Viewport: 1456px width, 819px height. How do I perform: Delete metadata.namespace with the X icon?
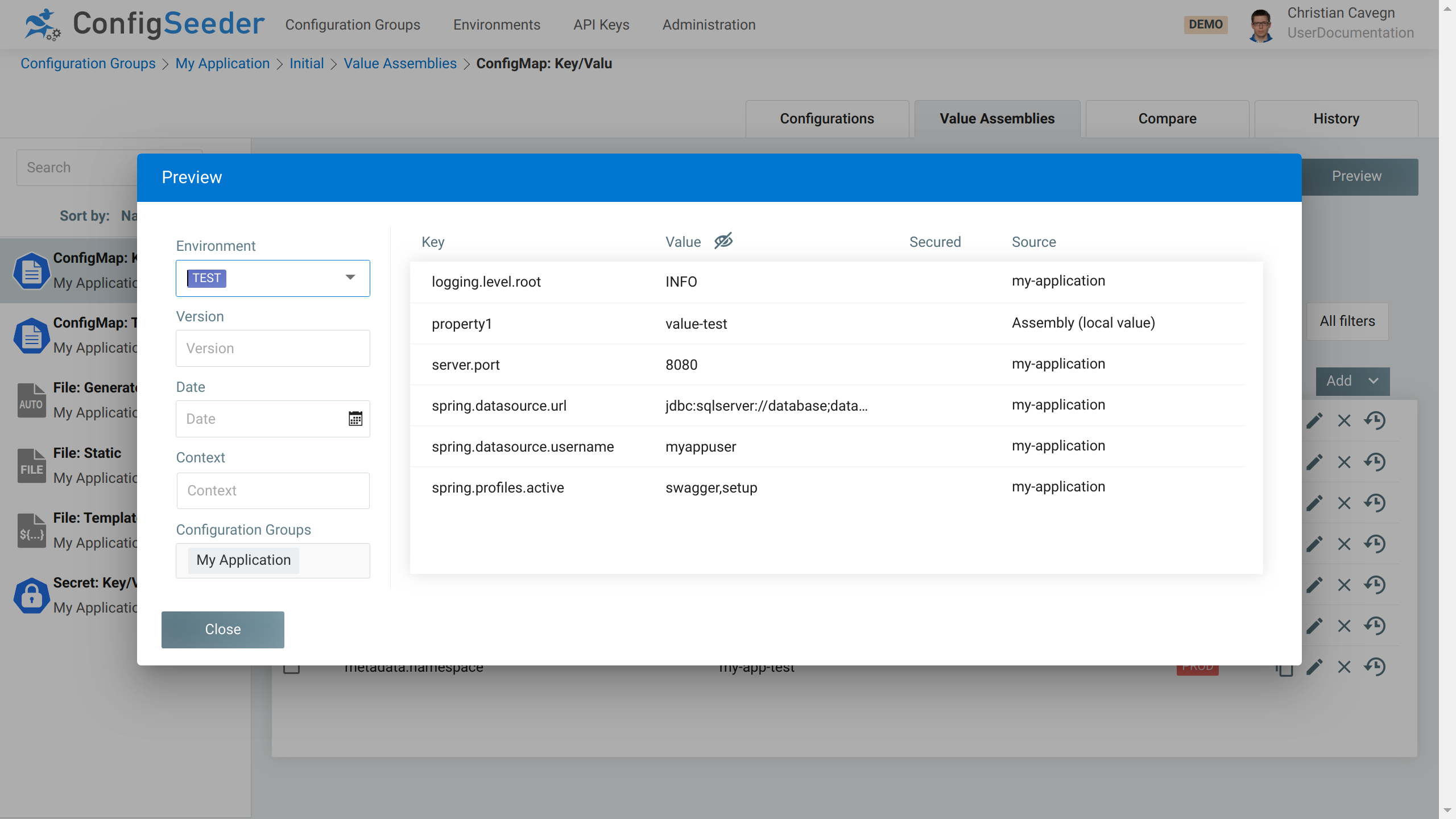point(1344,667)
